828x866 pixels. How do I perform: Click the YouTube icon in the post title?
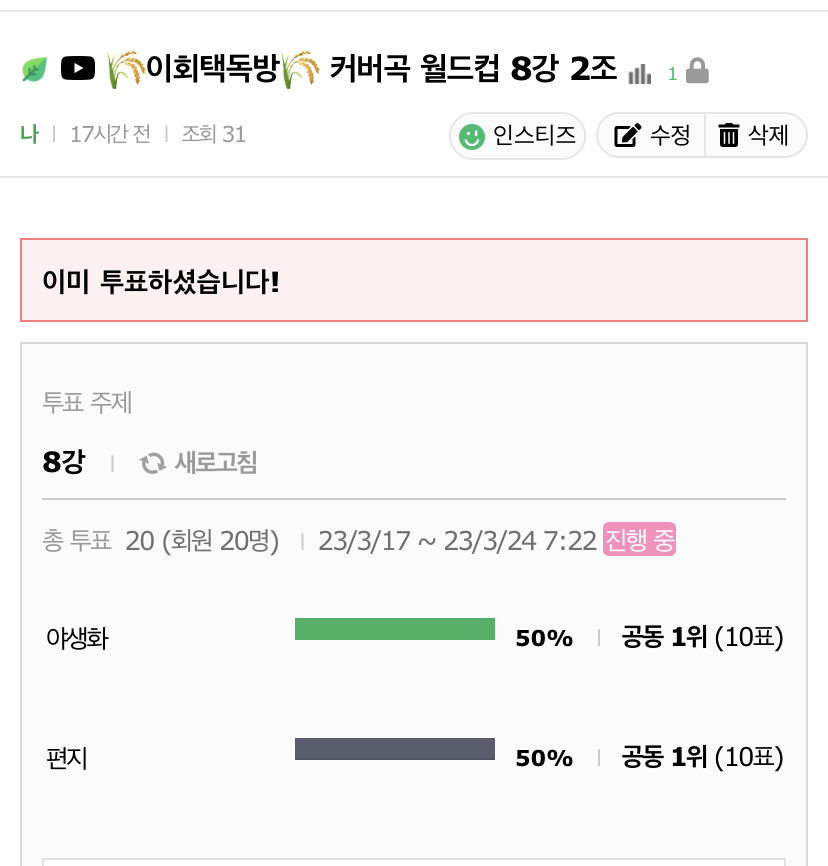point(78,68)
